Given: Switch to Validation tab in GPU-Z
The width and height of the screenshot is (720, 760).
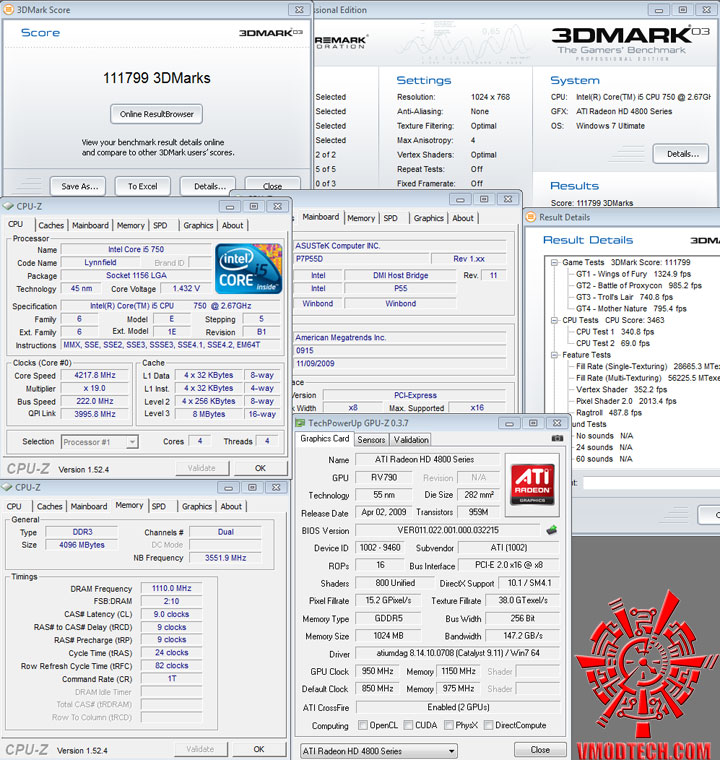Looking at the screenshot, I should (411, 440).
